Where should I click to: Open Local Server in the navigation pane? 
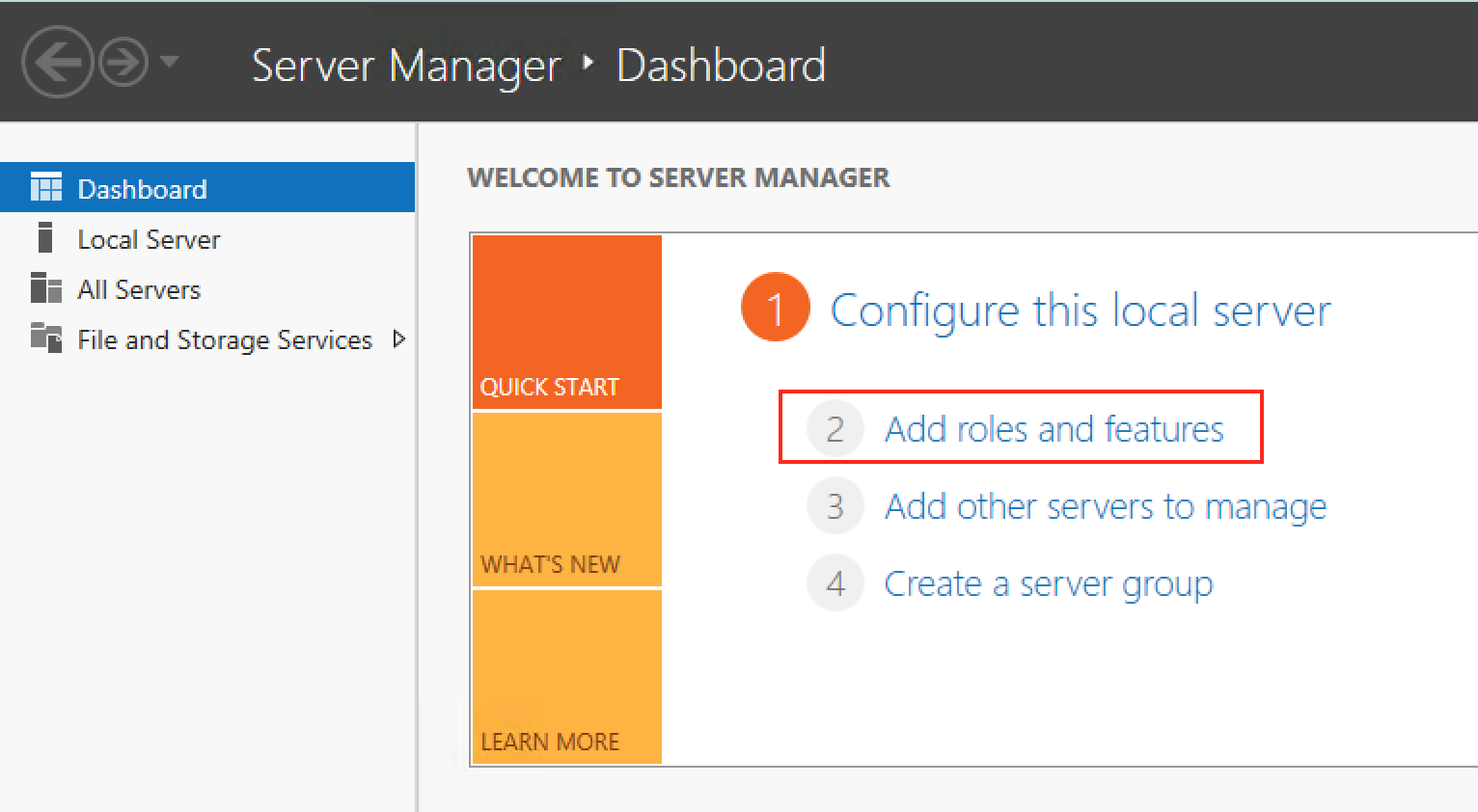pos(207,239)
